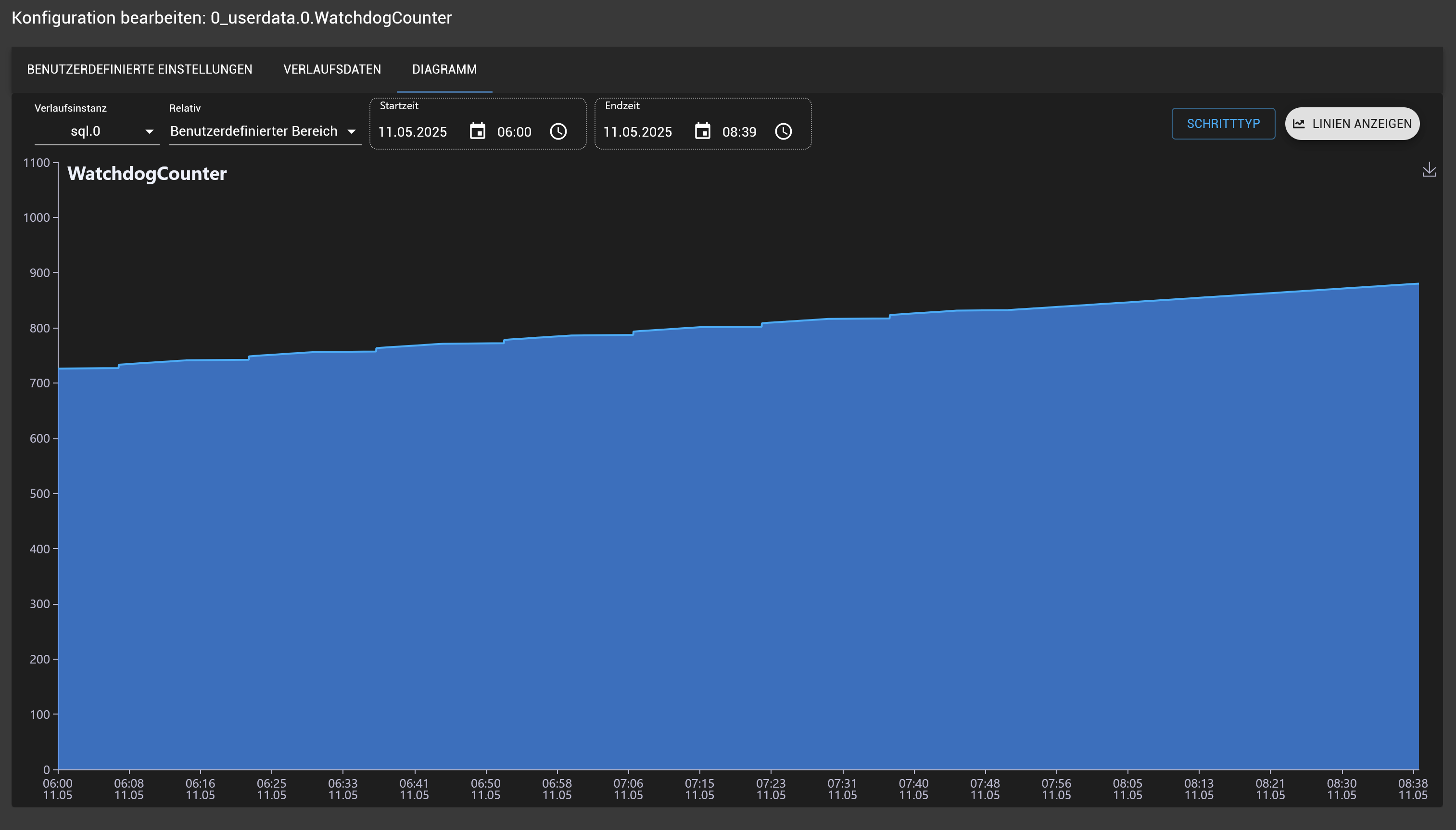
Task: Open Benutzerdefinierte Einstellungen tab
Action: click(x=139, y=70)
